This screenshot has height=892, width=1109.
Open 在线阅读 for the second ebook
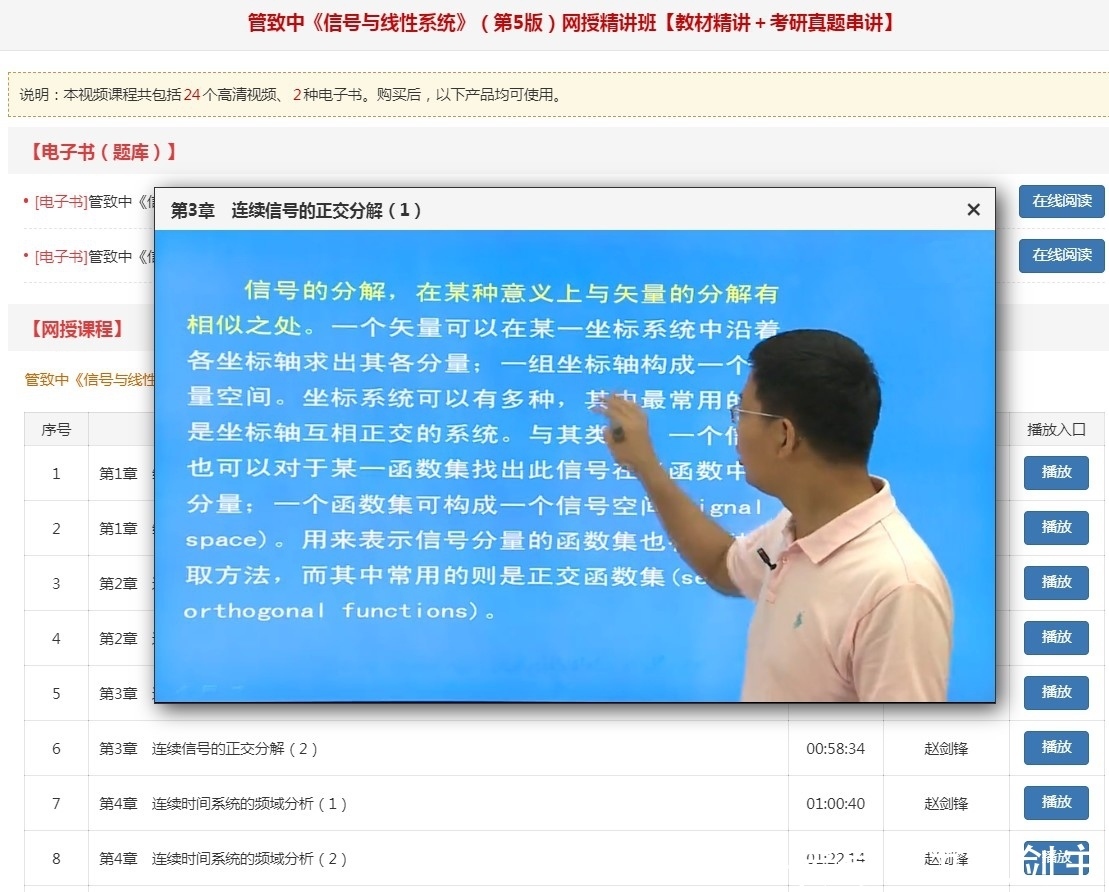coord(1061,256)
